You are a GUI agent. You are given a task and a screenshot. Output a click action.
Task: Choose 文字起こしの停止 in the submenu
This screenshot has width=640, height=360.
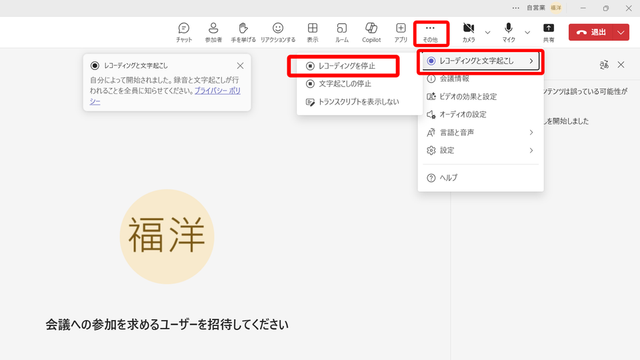[x=359, y=84]
